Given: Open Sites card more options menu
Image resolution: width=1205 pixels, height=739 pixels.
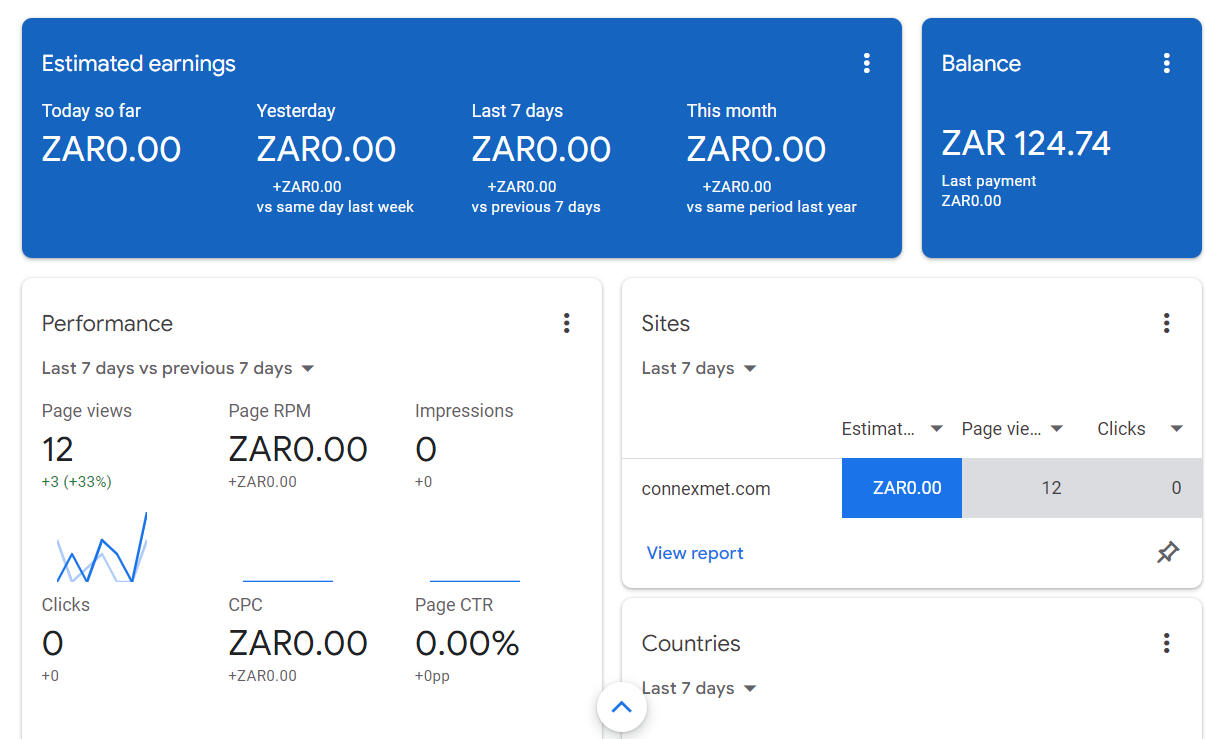Looking at the screenshot, I should (x=1166, y=323).
